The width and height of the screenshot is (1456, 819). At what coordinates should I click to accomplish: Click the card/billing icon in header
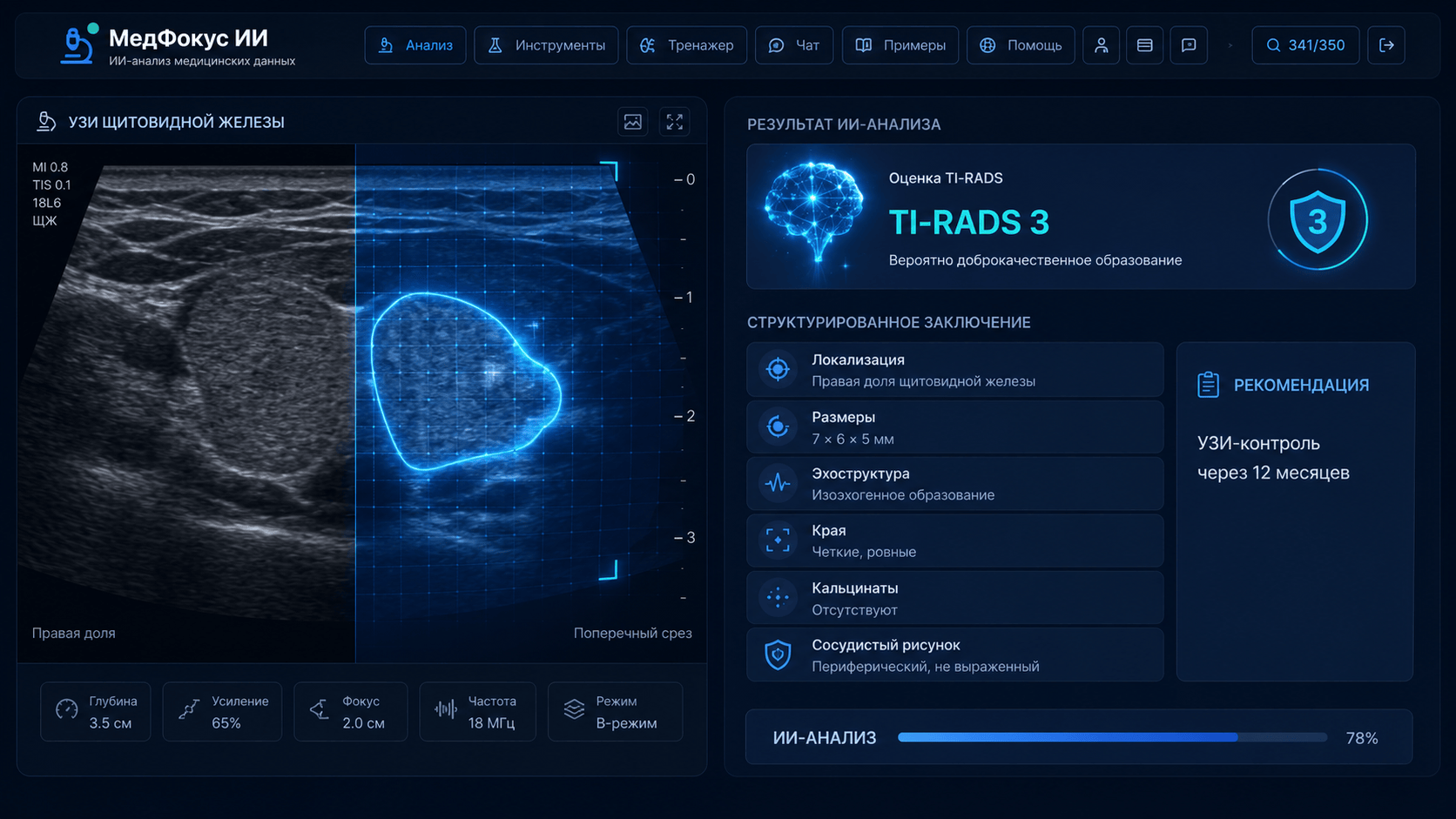[1144, 45]
